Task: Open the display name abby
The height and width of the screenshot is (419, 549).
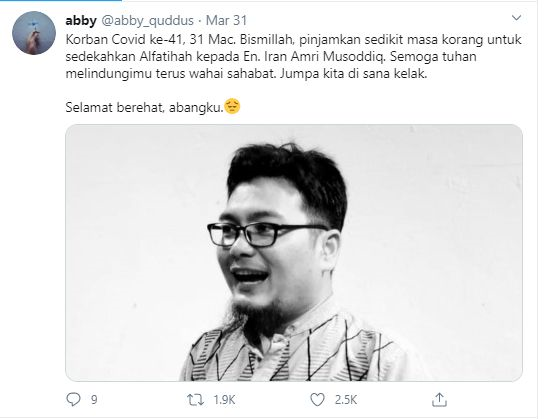Action: coord(81,21)
